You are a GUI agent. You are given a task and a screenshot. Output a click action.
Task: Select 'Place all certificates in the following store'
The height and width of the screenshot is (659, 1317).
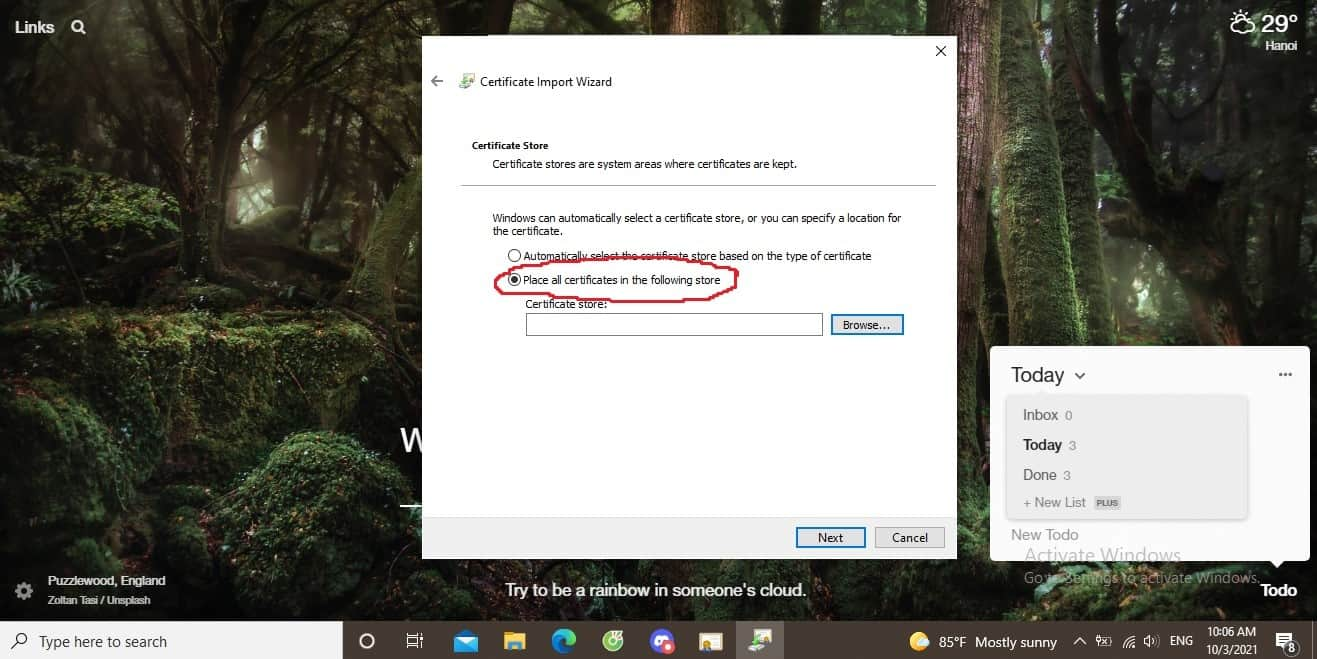click(x=515, y=280)
